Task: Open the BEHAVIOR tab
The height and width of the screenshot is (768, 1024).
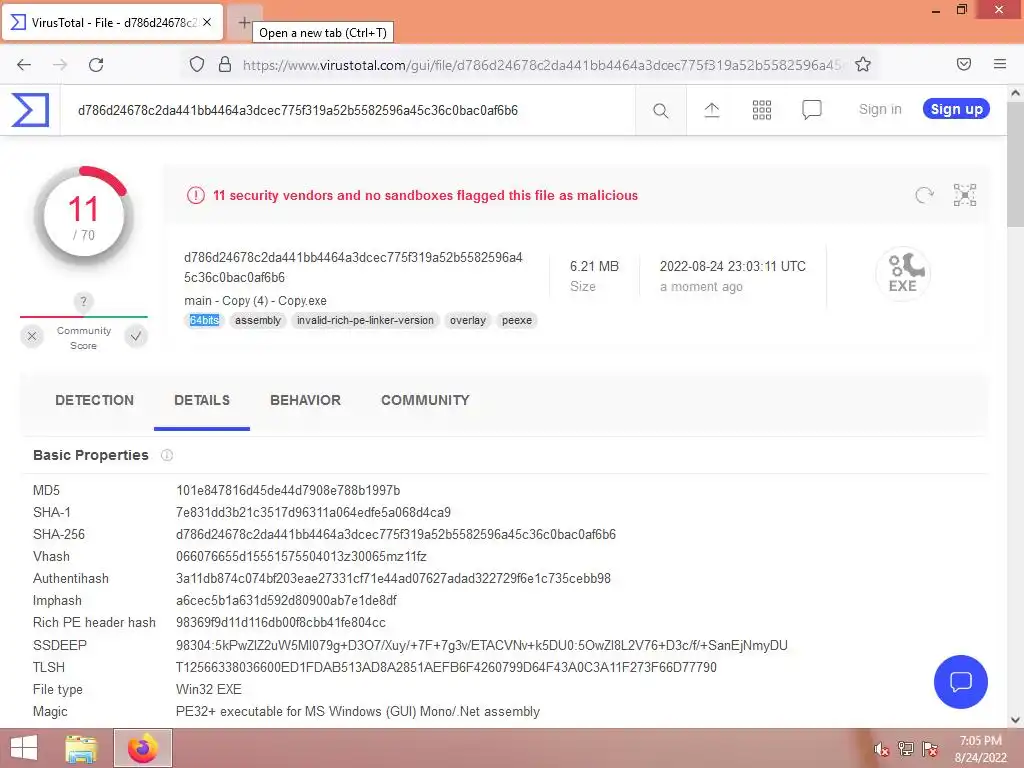Action: coord(305,400)
